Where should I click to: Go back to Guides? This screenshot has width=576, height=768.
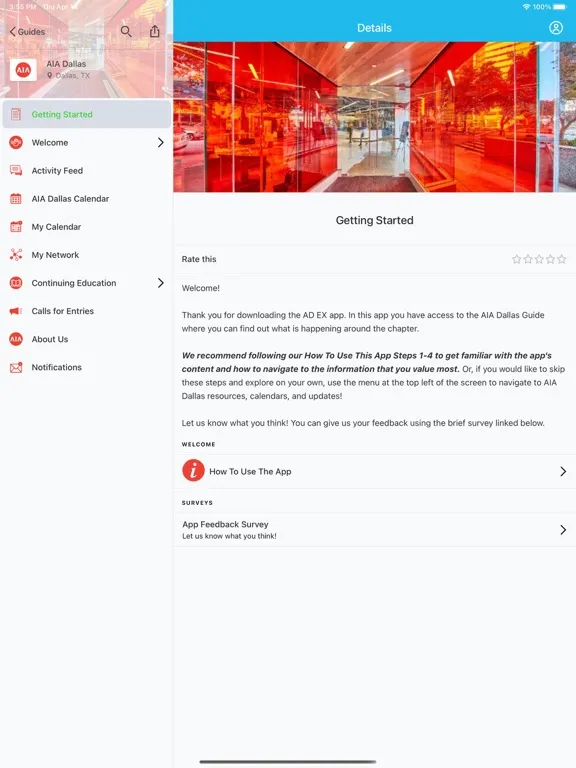(27, 32)
